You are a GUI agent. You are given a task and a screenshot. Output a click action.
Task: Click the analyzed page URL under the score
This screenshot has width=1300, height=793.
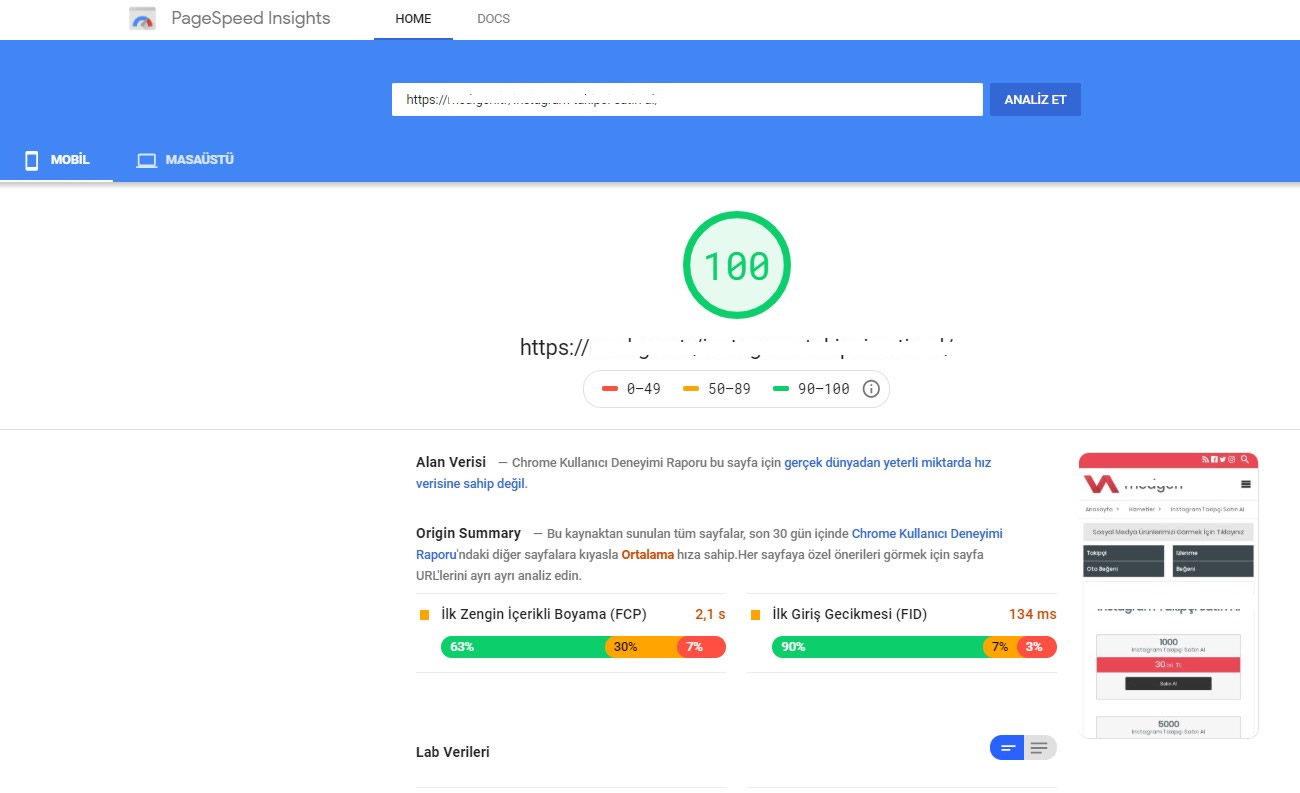pos(739,347)
